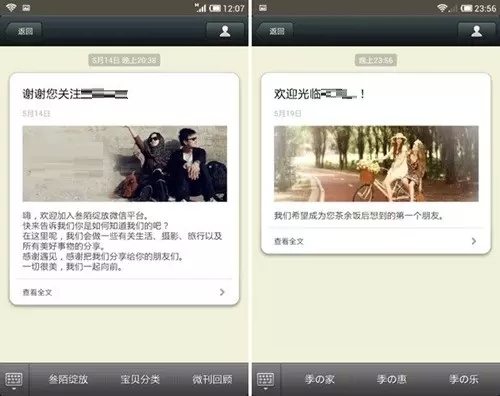Image resolution: width=500 pixels, height=396 pixels.
Task: Tap the 12:07 clock
Action: pos(234,8)
